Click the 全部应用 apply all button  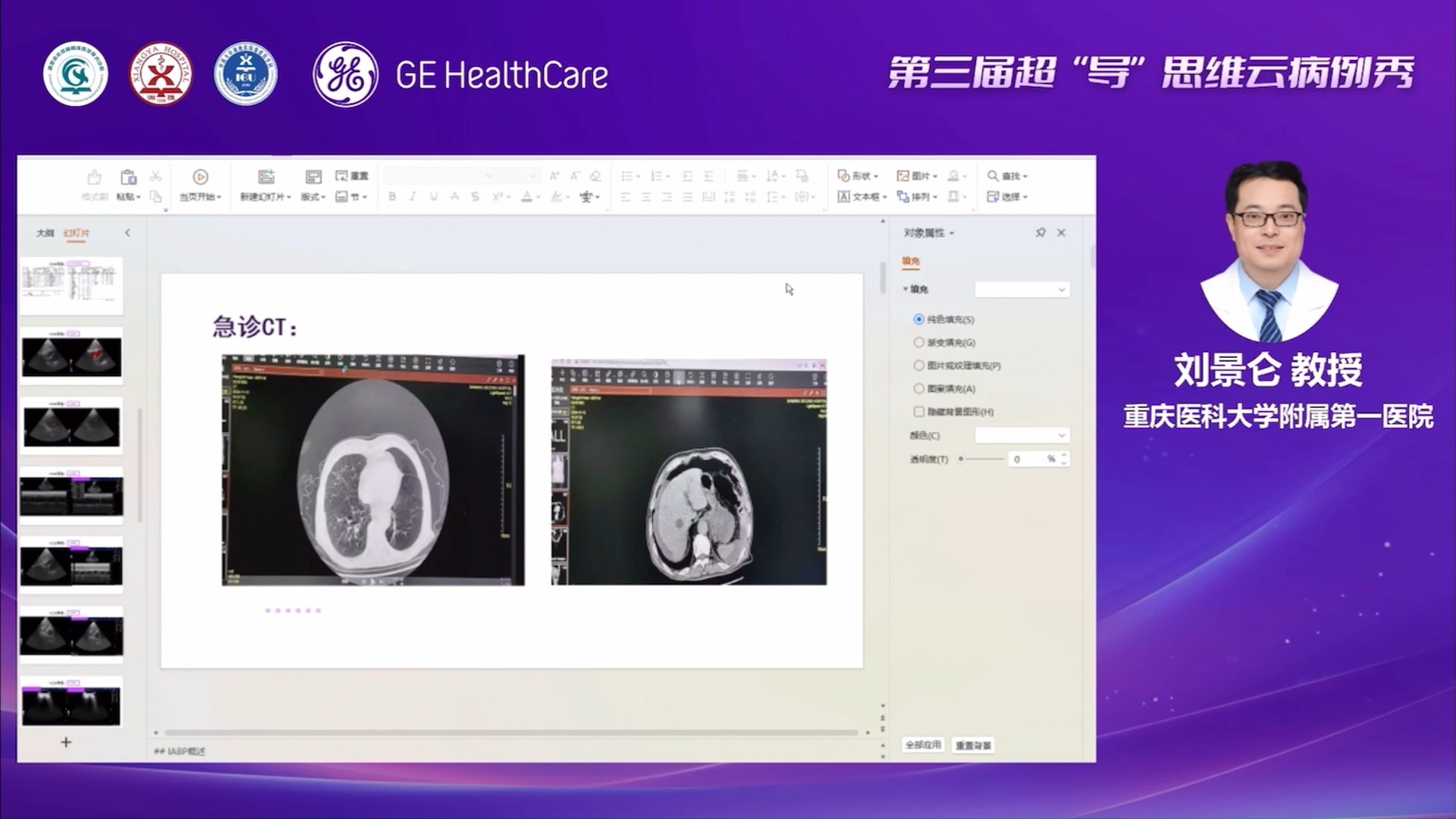(925, 745)
